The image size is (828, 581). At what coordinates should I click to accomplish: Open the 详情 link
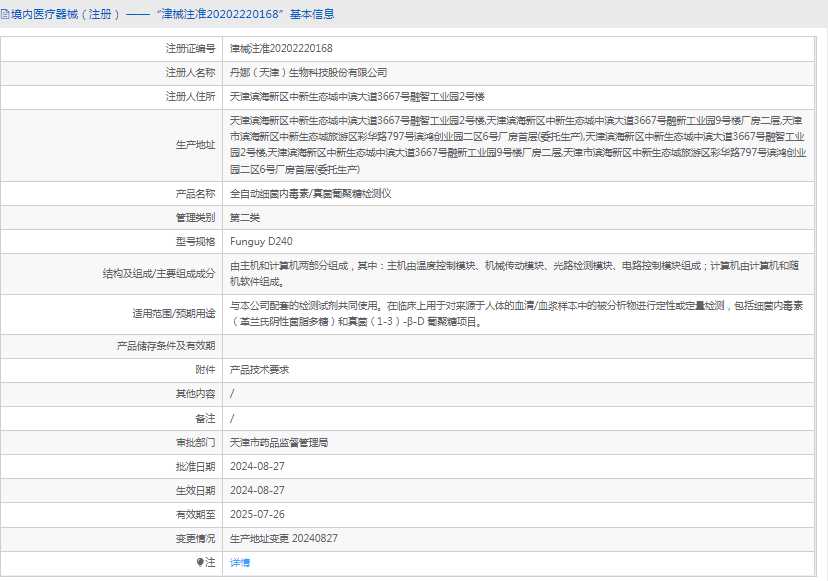(x=240, y=563)
